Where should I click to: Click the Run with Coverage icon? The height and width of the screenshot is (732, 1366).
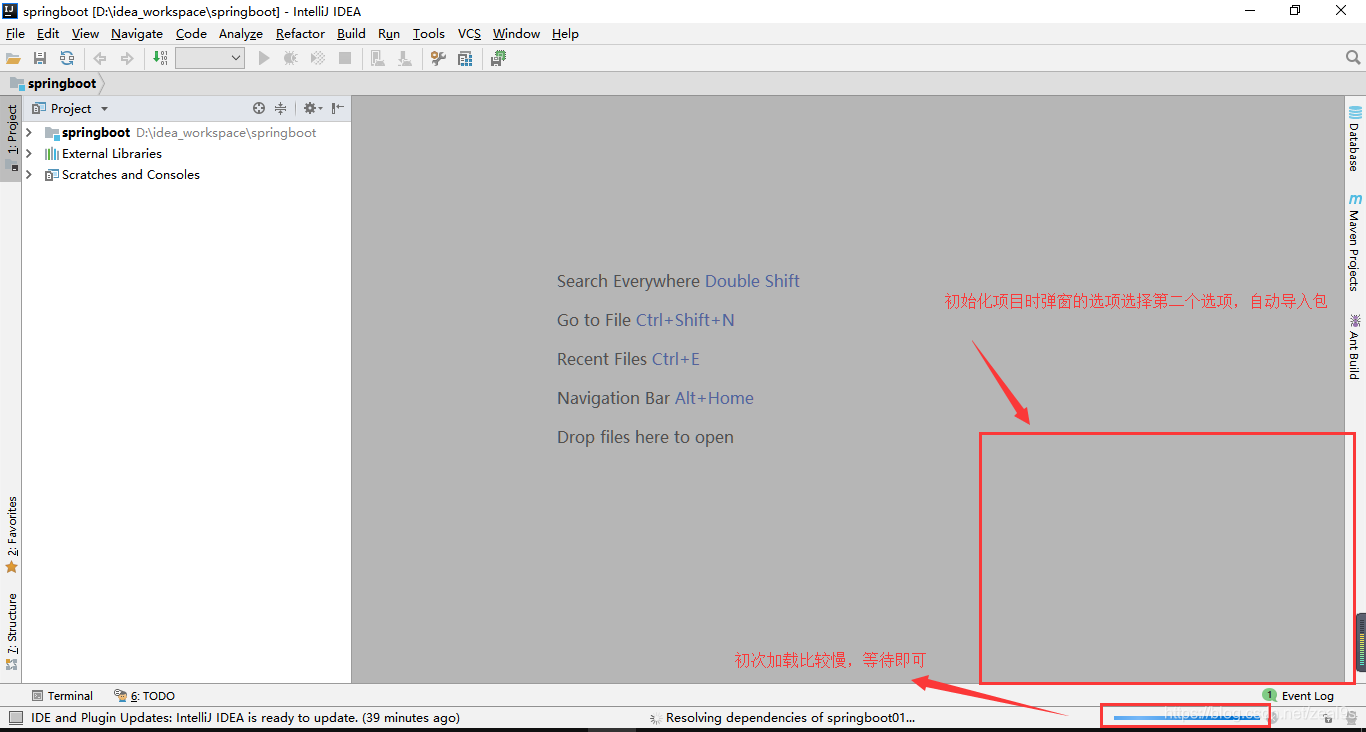click(x=318, y=58)
